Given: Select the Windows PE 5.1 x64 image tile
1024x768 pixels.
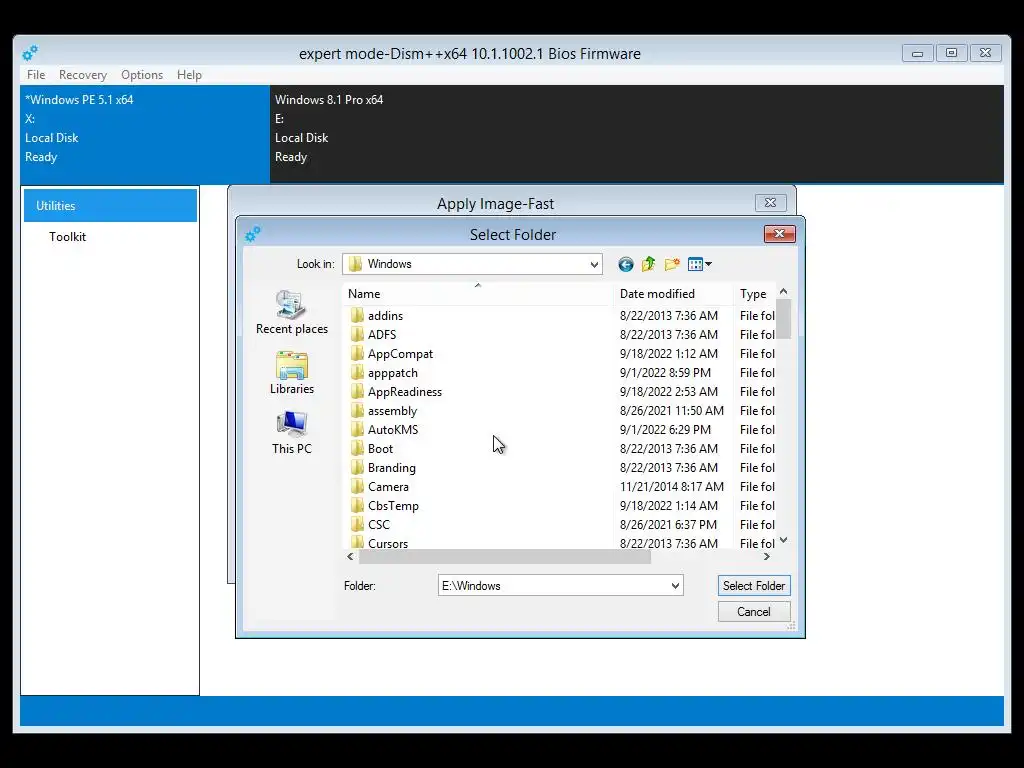Looking at the screenshot, I should [x=145, y=134].
